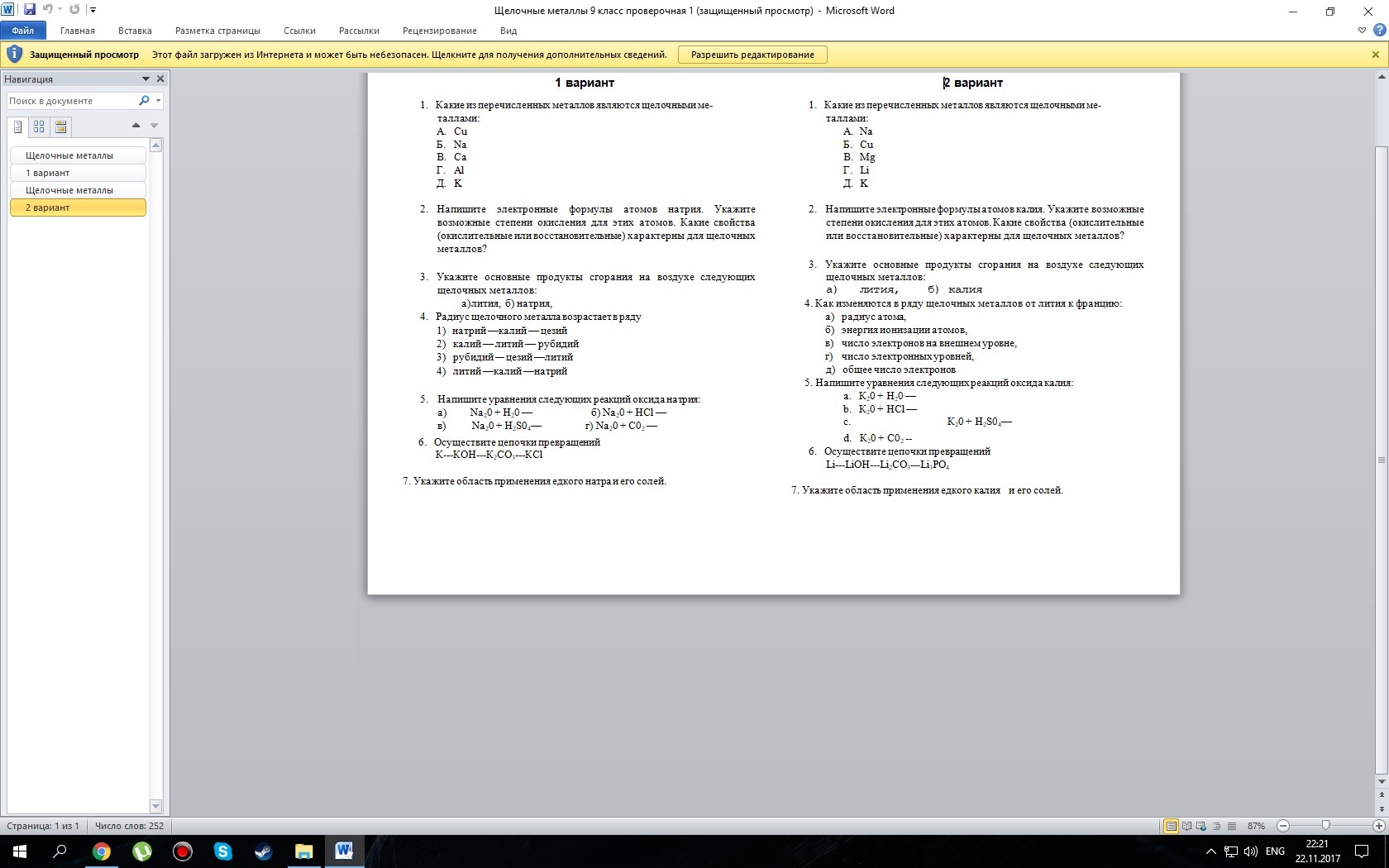
Task: Click the Поиск в документе search field
Action: click(x=71, y=101)
